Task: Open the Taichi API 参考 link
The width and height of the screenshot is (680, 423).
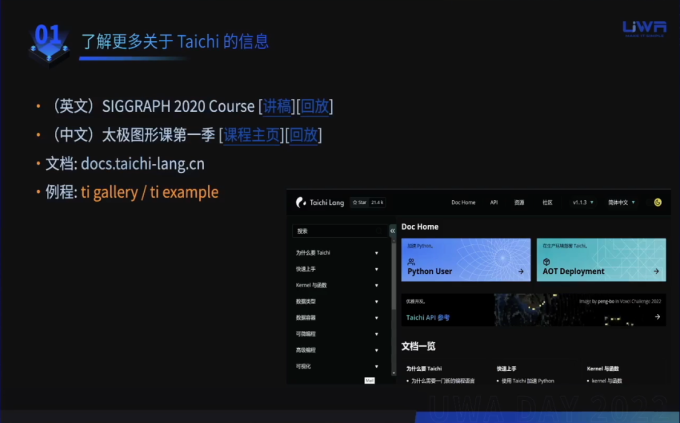Action: (x=428, y=318)
